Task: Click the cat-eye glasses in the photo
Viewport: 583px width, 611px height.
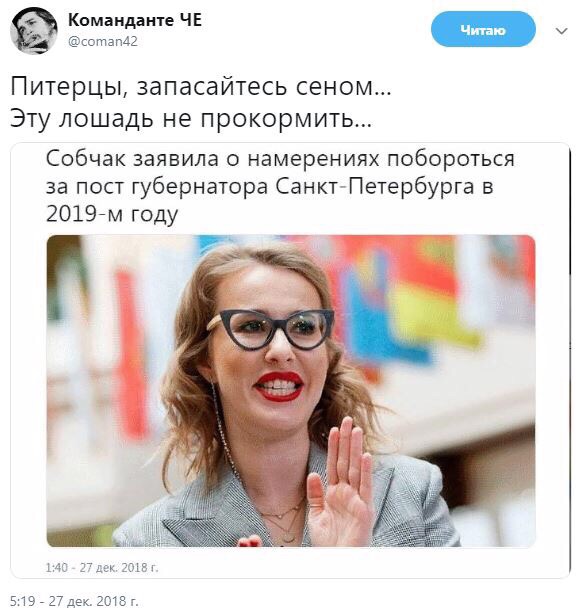Action: click(273, 329)
